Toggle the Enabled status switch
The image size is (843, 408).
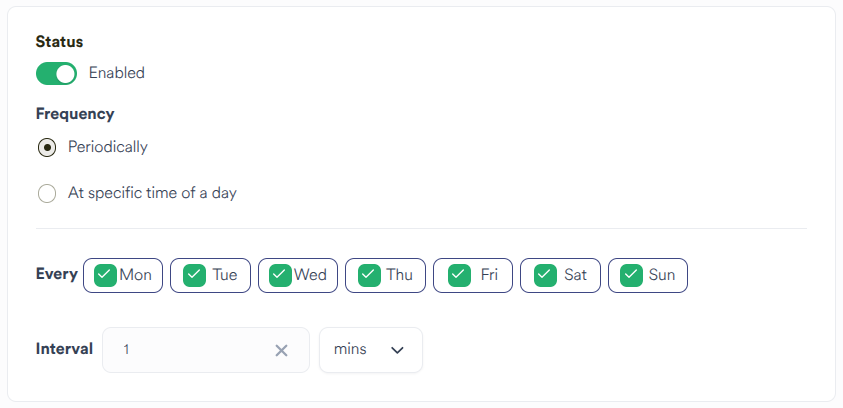coord(56,73)
